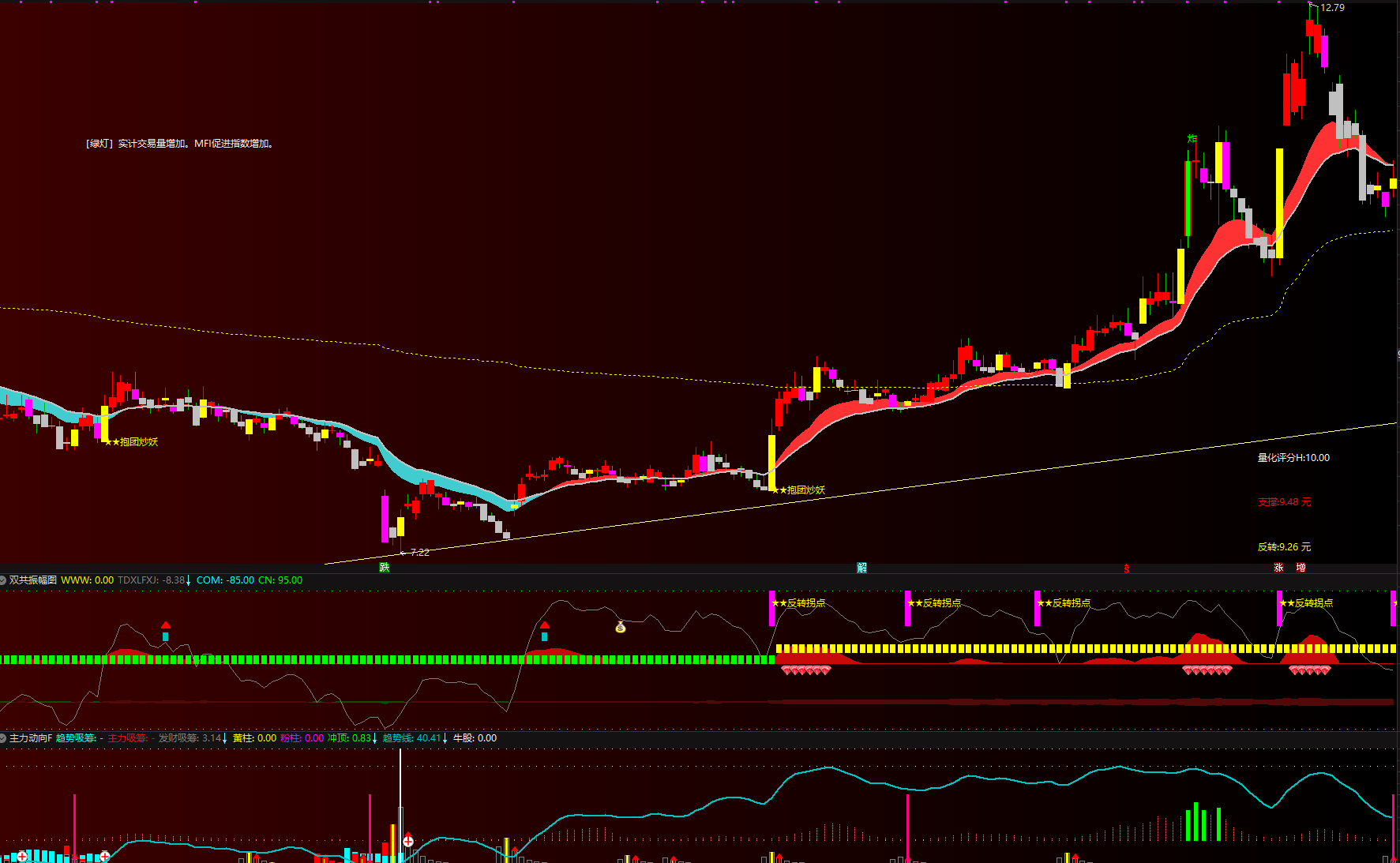Select the 主力动向F indicator name label
Screen dimensions: 1400x863
[31, 738]
